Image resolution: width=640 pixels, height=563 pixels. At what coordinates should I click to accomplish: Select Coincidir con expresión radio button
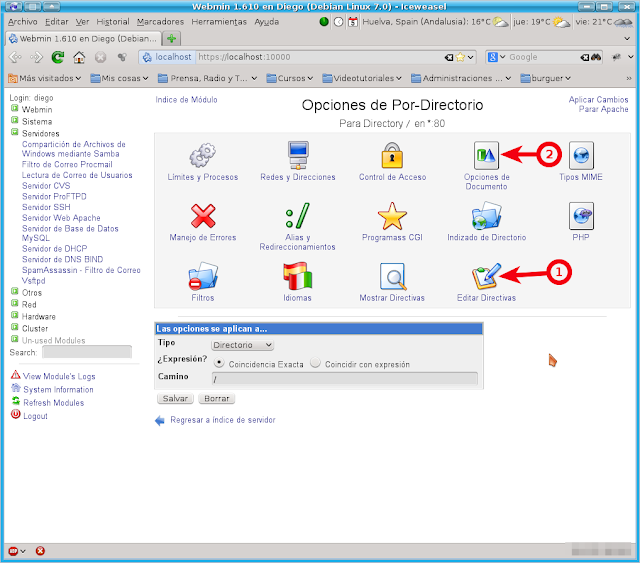tap(315, 363)
